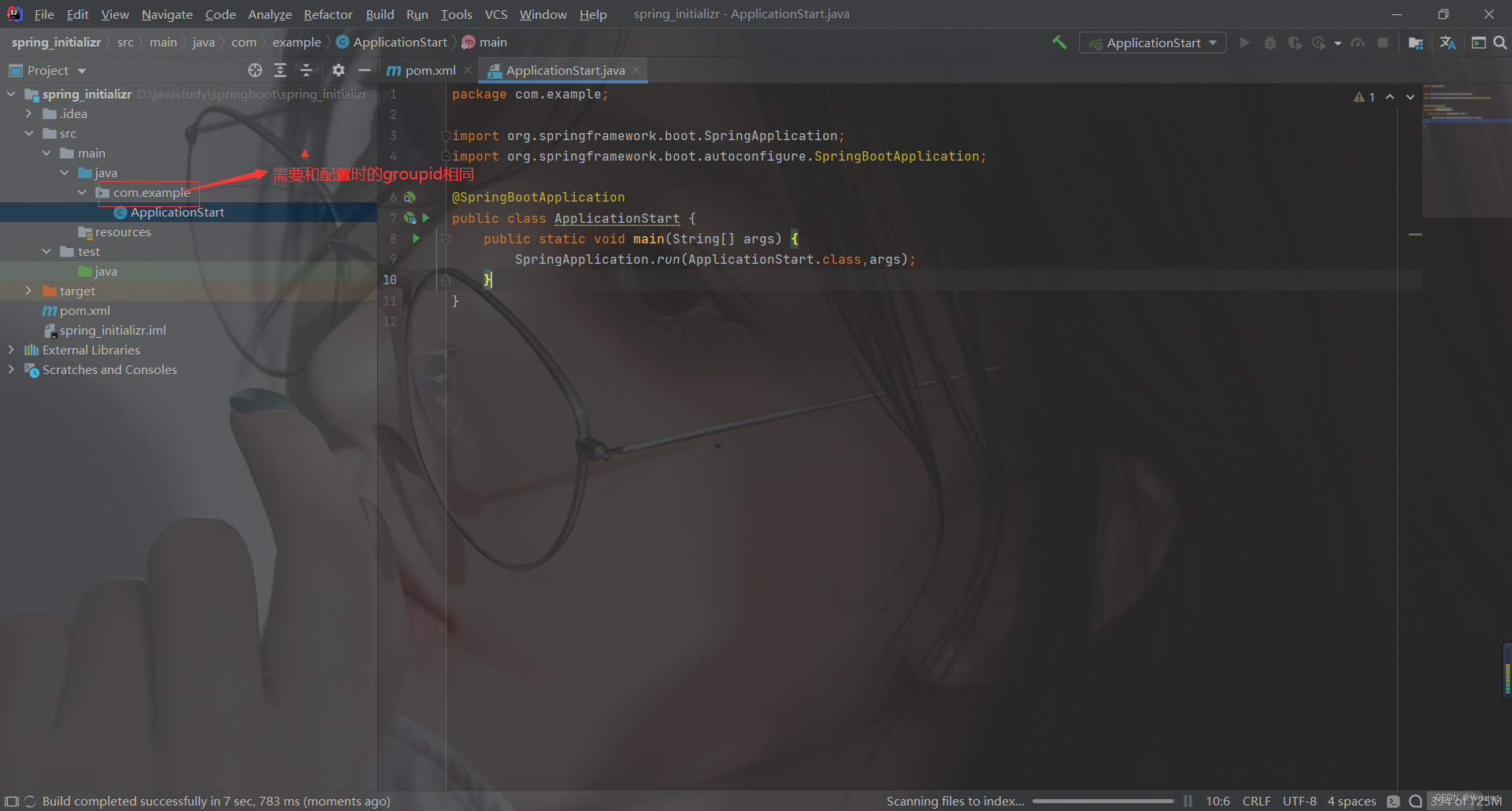This screenshot has width=1512, height=811.
Task: Go to next highlighted error arrow
Action: [1410, 97]
